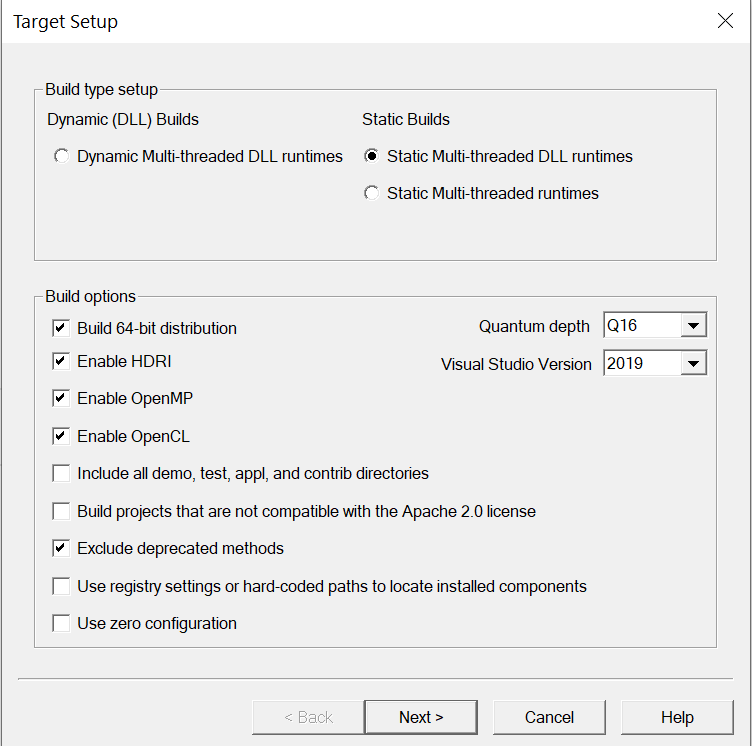Open Help for Target Setup
Screen dimensions: 752x746
coord(677,717)
